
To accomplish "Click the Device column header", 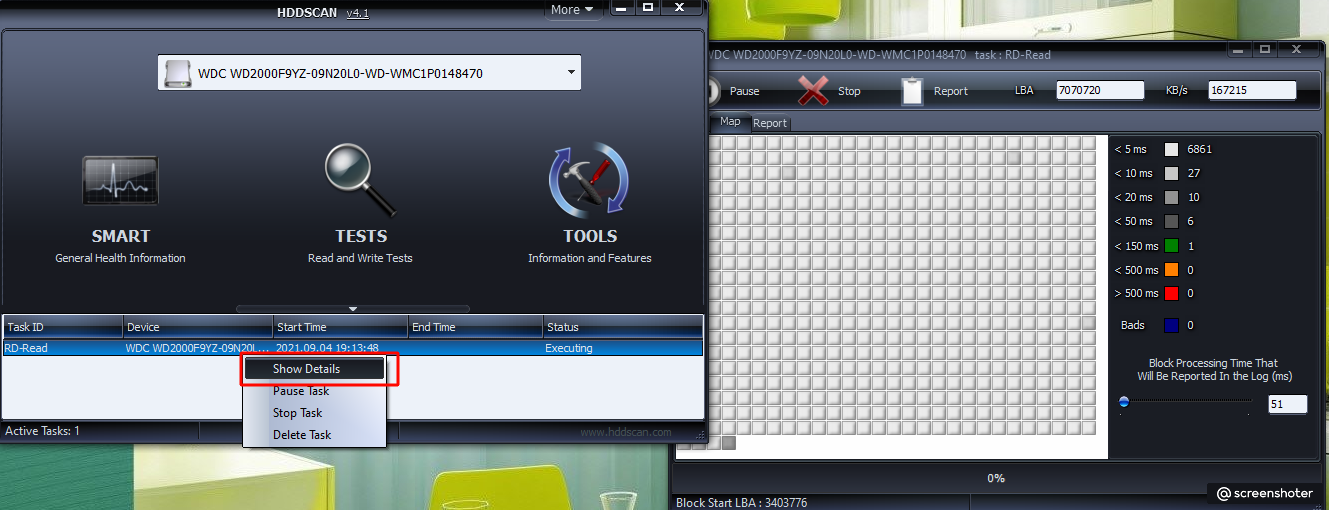I will pos(198,327).
